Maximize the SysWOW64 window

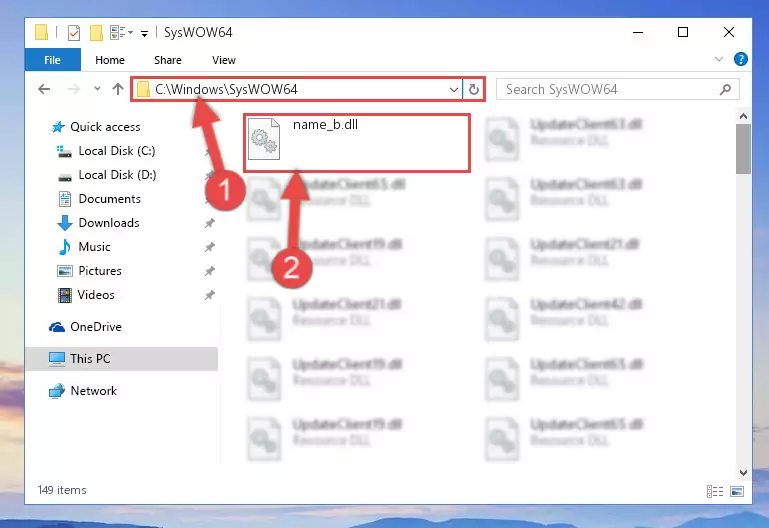(x=683, y=32)
